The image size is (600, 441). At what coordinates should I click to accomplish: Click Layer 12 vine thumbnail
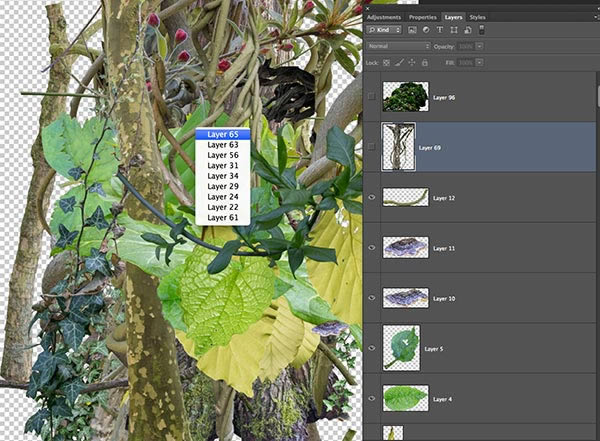tap(406, 197)
